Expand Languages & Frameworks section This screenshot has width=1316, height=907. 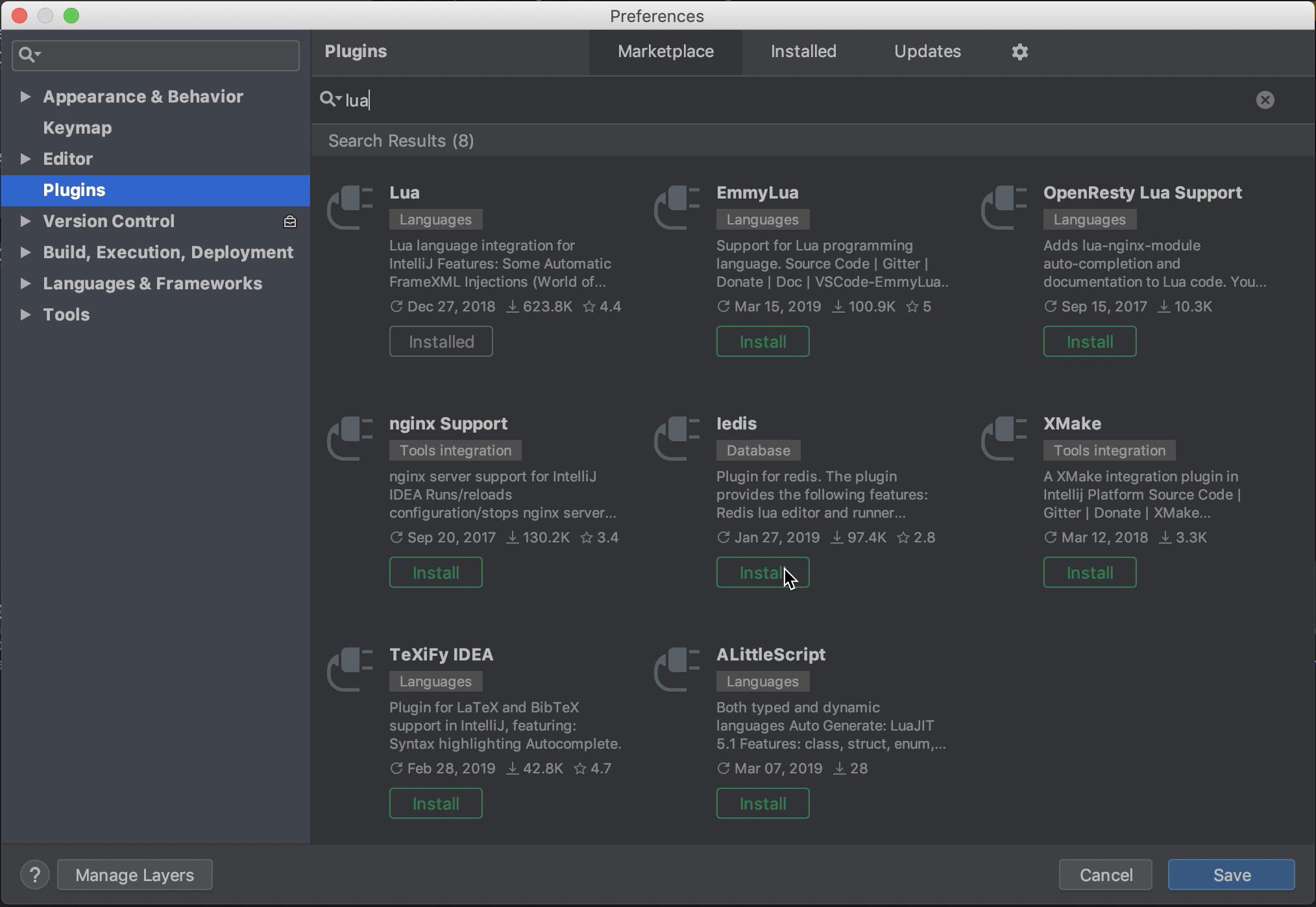click(25, 284)
